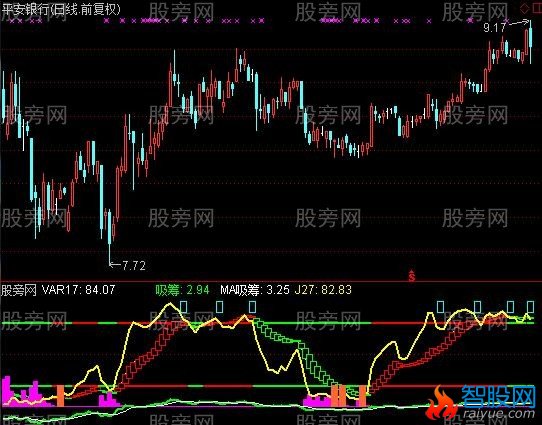Image resolution: width=542 pixels, height=425 pixels.
Task: Click the 股旁网 indicator name label
Action: 18,290
